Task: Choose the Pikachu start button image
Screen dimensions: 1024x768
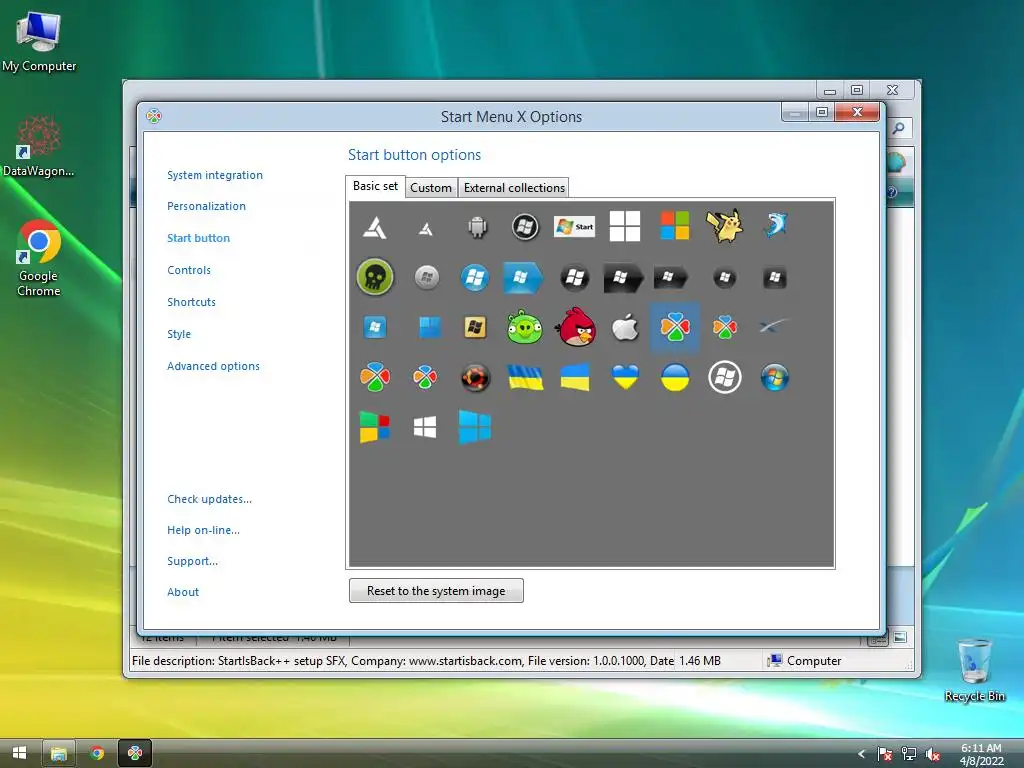Action: 724,226
